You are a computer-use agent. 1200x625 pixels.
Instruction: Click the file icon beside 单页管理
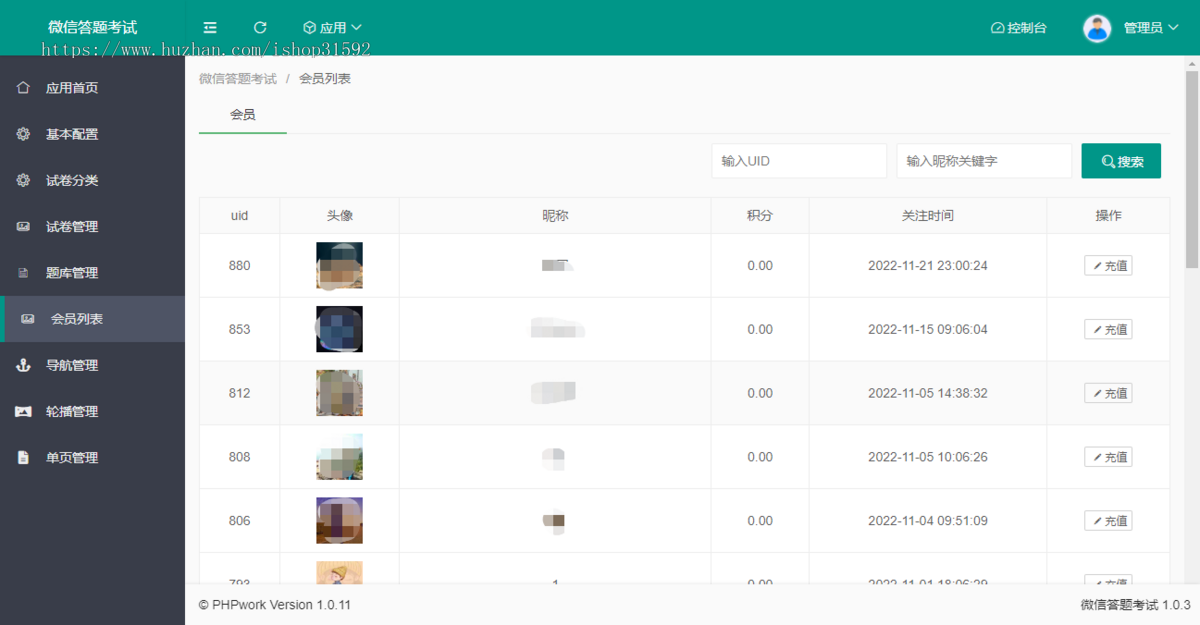click(23, 457)
